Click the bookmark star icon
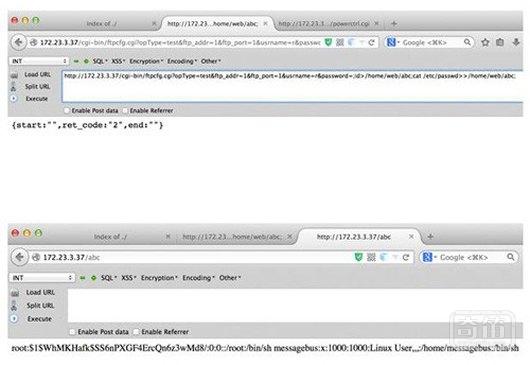 (x=485, y=43)
